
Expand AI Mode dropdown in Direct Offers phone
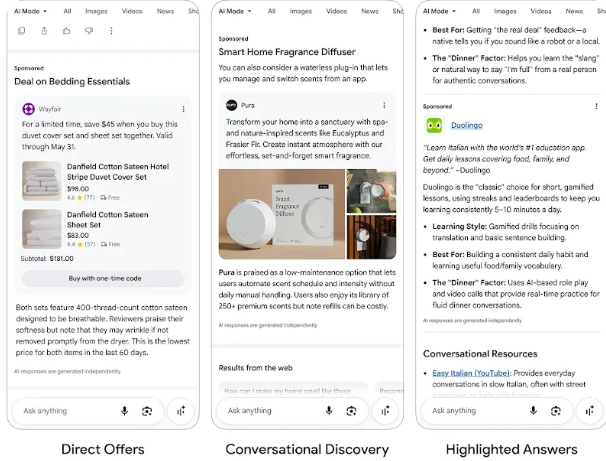[x=31, y=11]
